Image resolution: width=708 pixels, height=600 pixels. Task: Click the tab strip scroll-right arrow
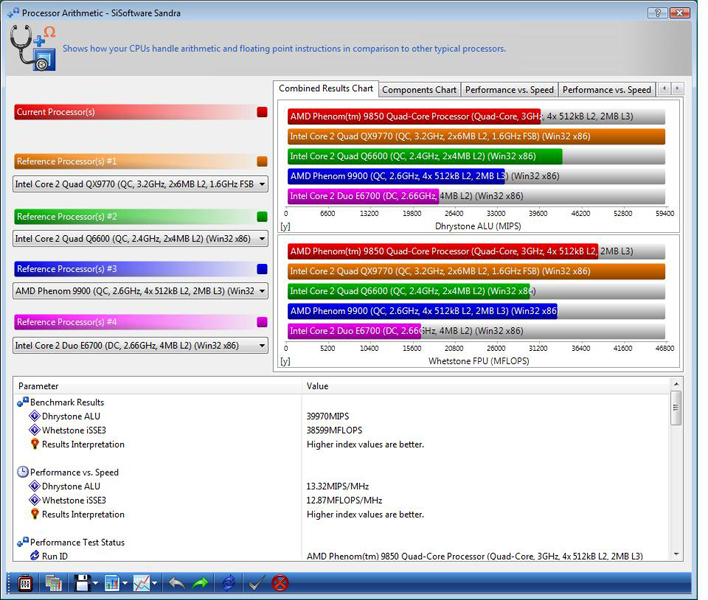click(x=677, y=88)
